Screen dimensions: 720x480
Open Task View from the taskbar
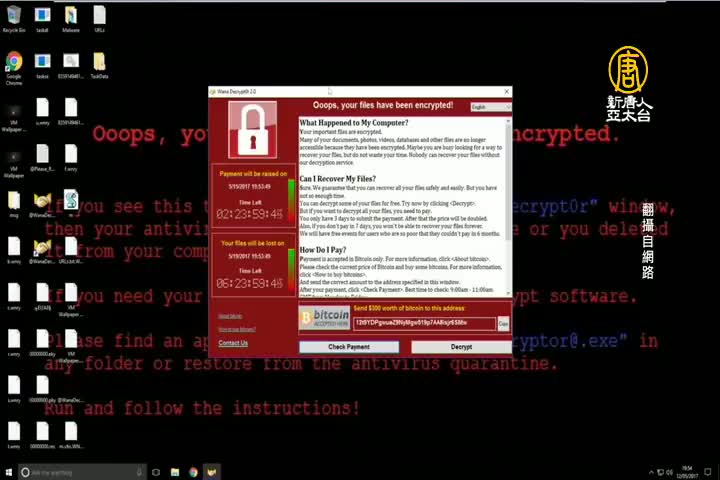pos(155,472)
